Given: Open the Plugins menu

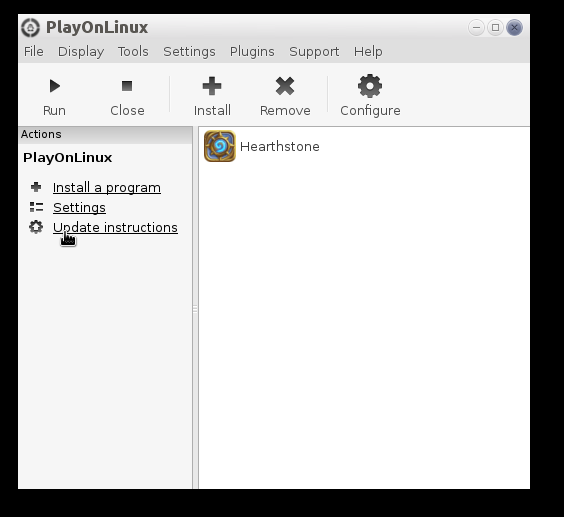Looking at the screenshot, I should tap(252, 52).
